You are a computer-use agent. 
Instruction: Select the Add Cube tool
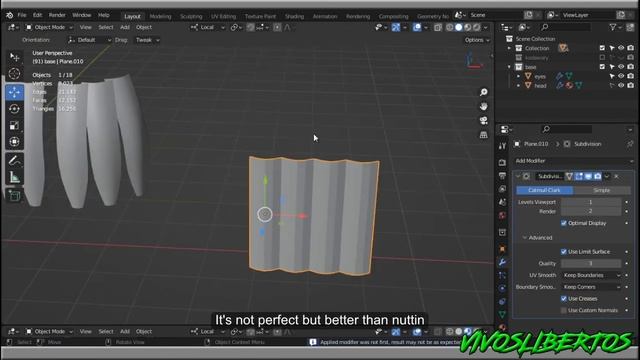pos(15,196)
